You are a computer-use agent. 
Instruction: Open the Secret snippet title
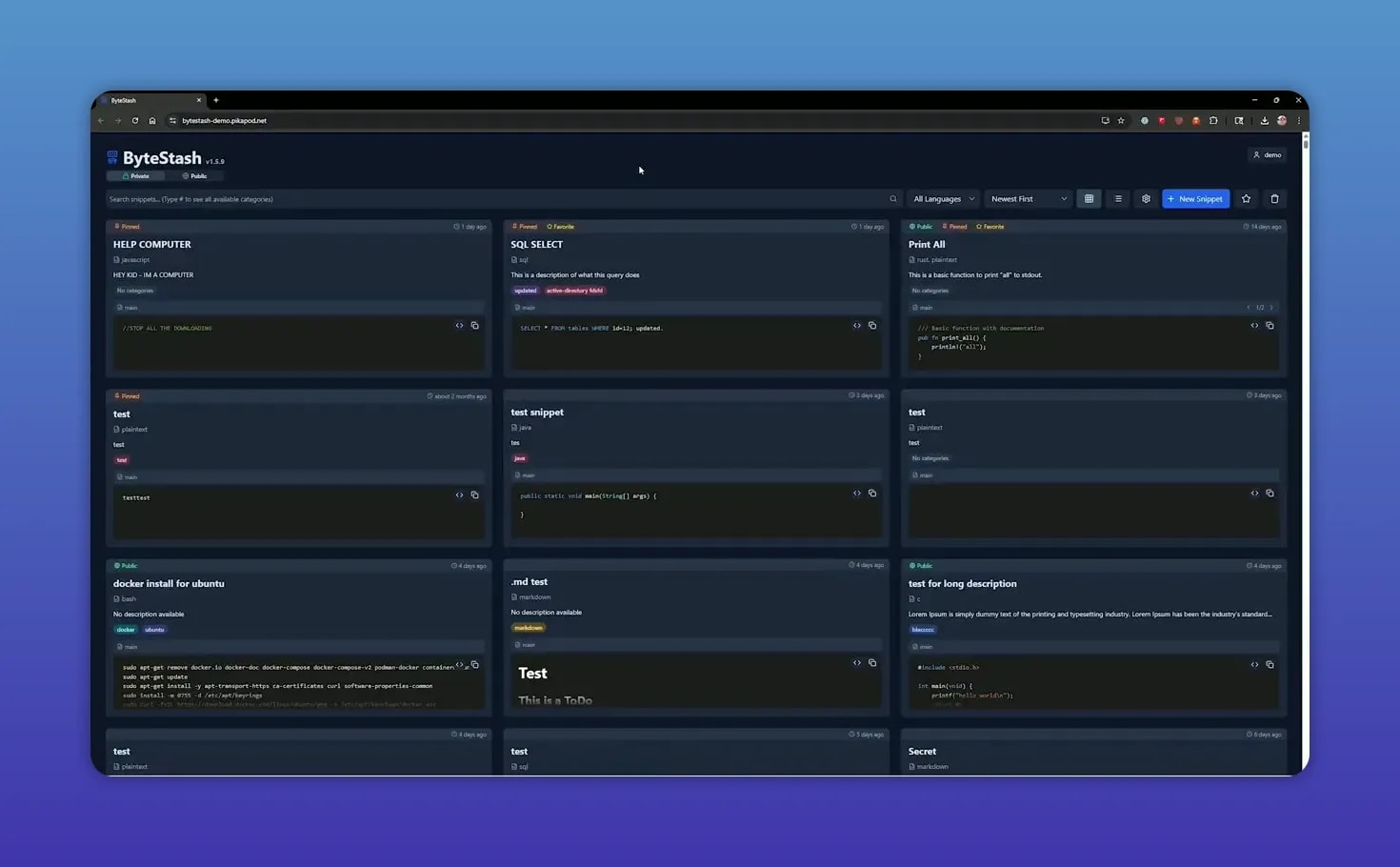[x=922, y=752]
